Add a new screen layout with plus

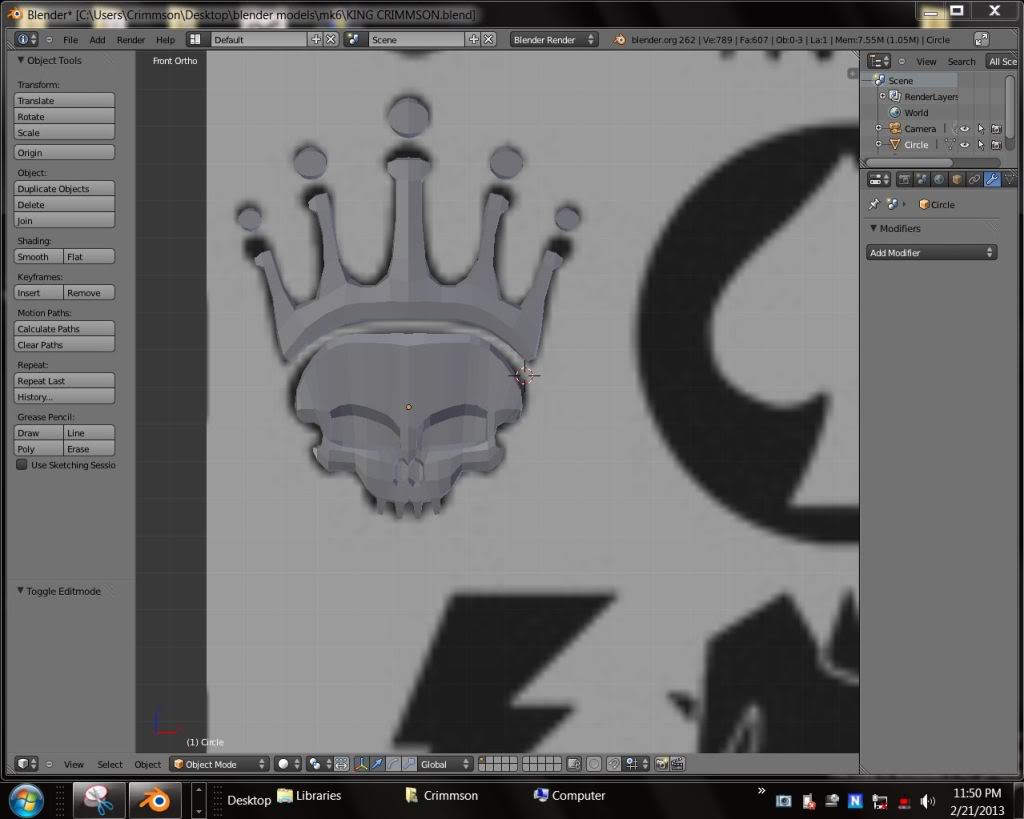tap(316, 39)
